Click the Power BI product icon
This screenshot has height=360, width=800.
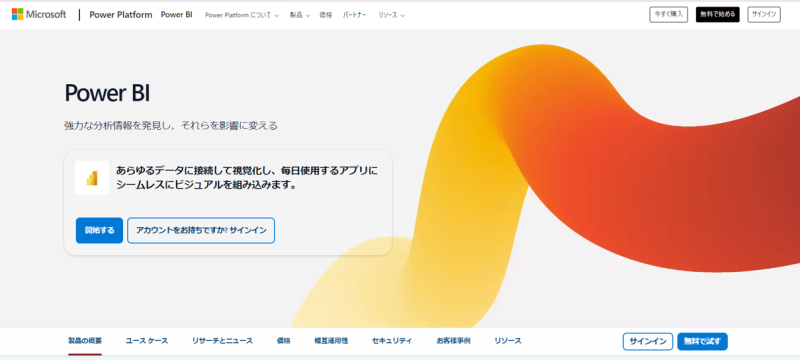tap(92, 178)
